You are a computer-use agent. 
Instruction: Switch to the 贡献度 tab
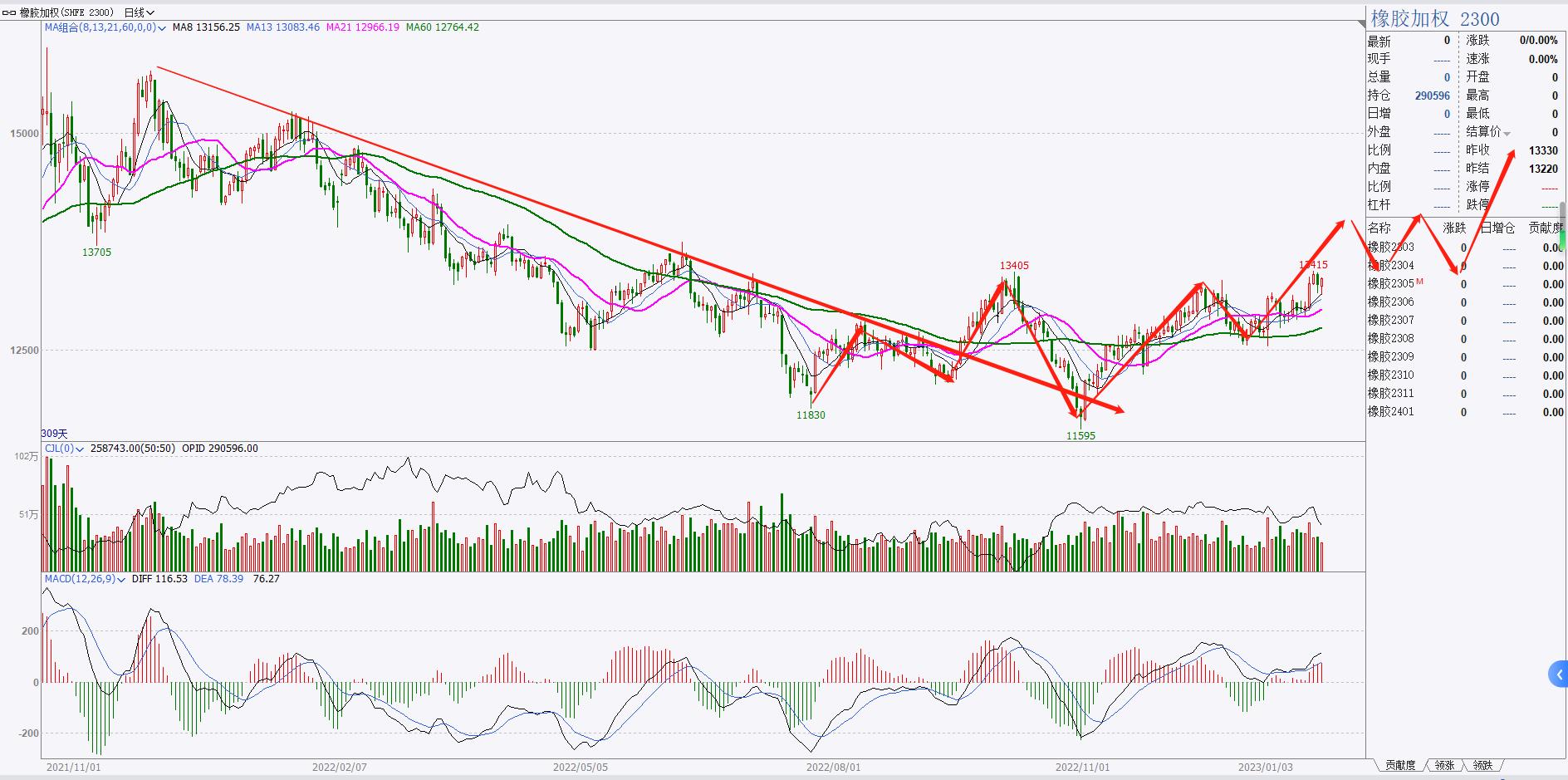(1400, 765)
